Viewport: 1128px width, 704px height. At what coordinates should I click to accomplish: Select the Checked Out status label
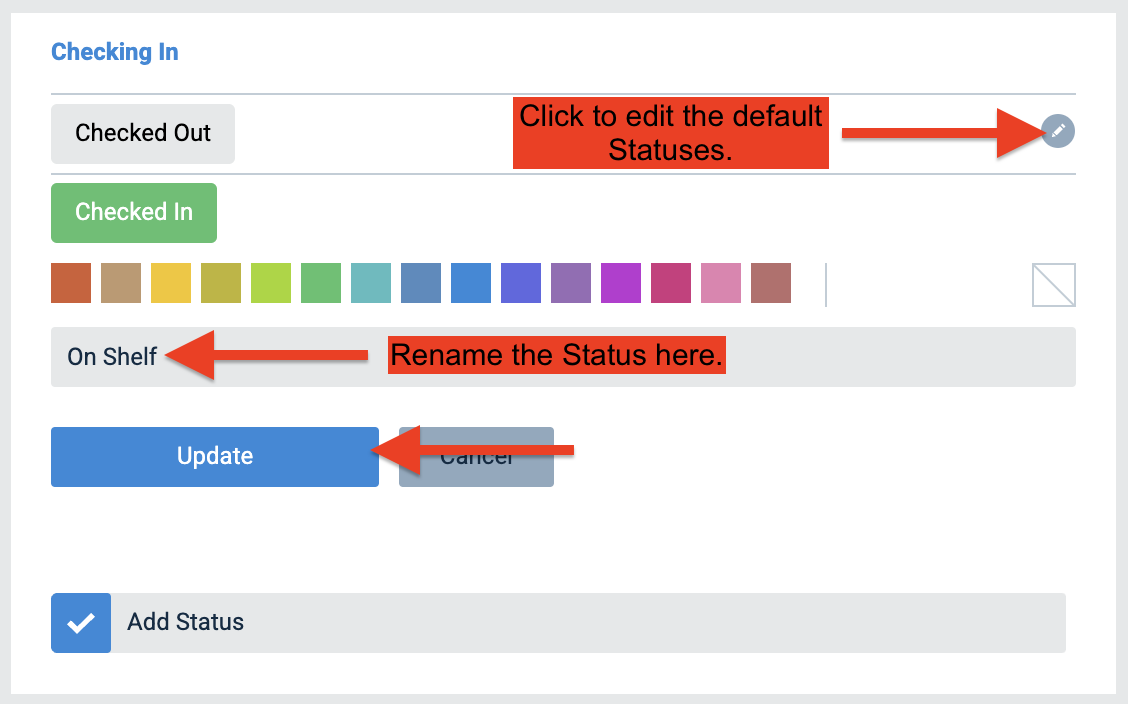pos(142,134)
